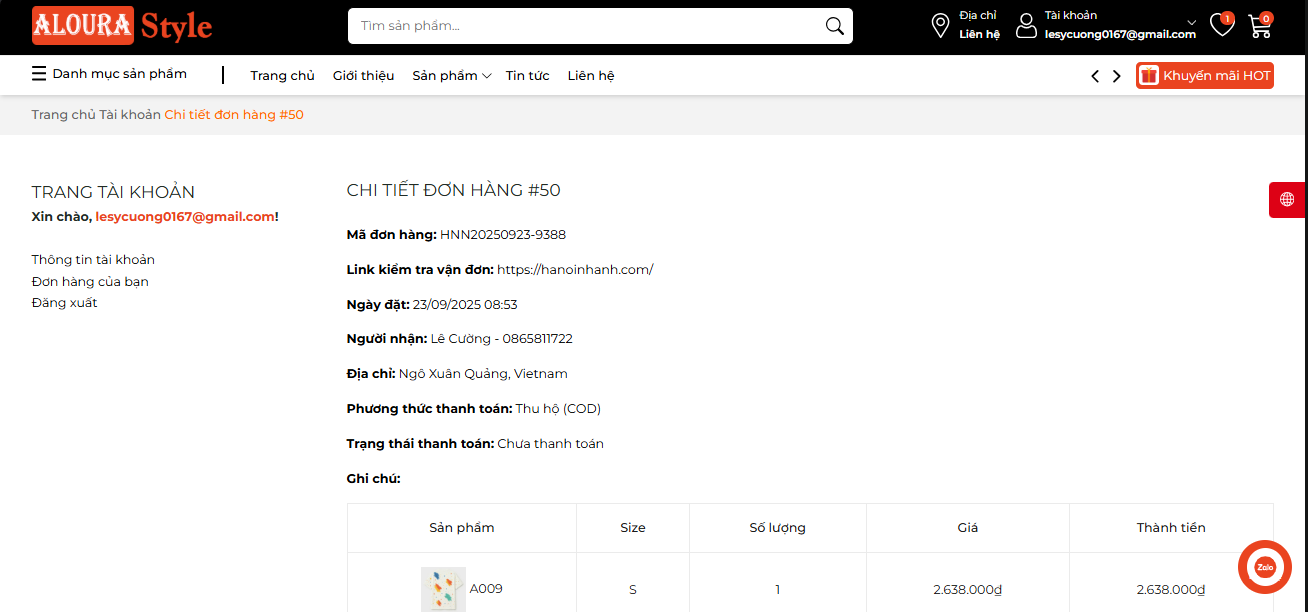Click the A009 product thumbnail
Screen dimensions: 1308x612
click(x=443, y=589)
